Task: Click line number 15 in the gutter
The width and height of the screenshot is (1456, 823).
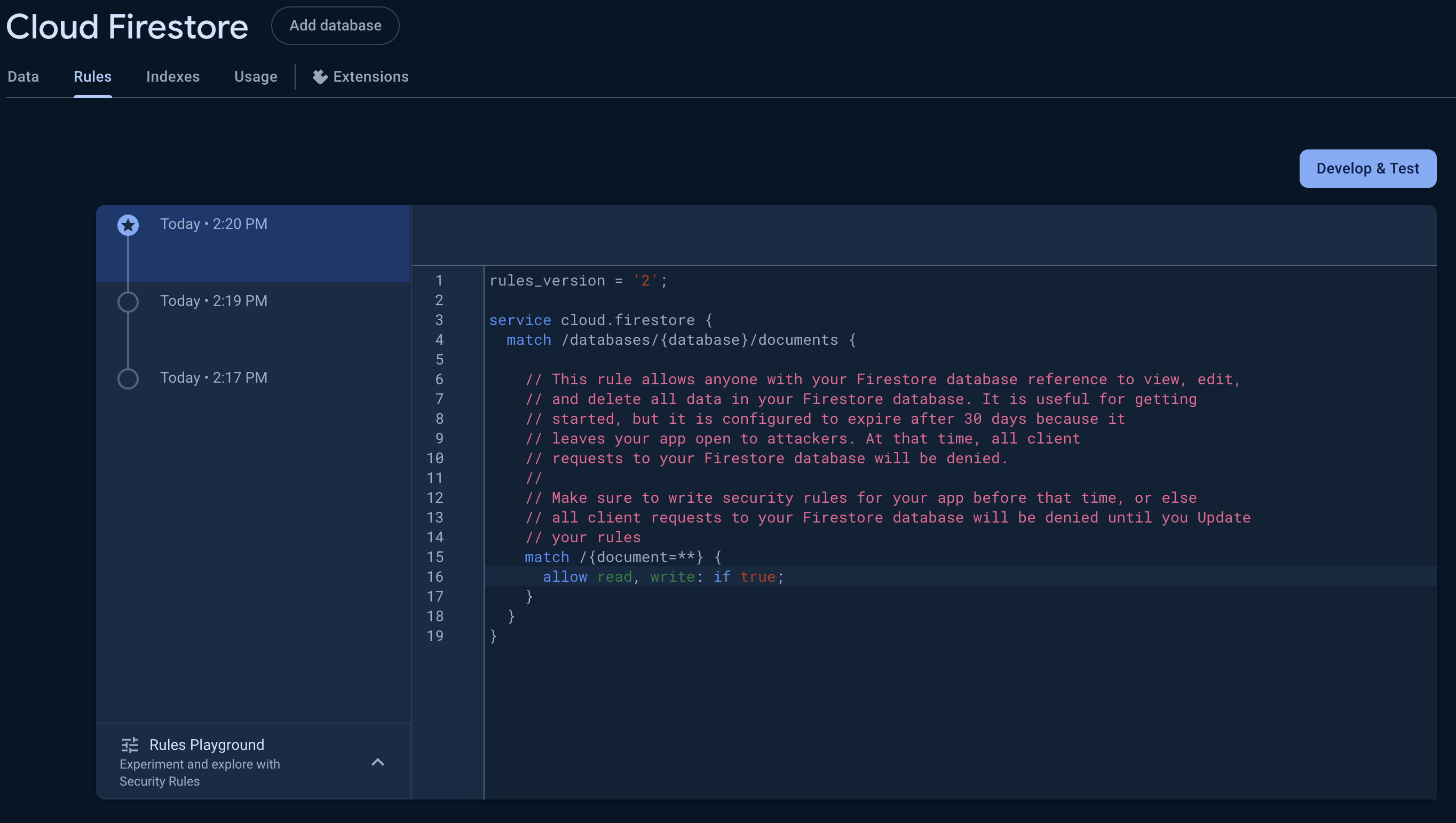Action: click(434, 557)
